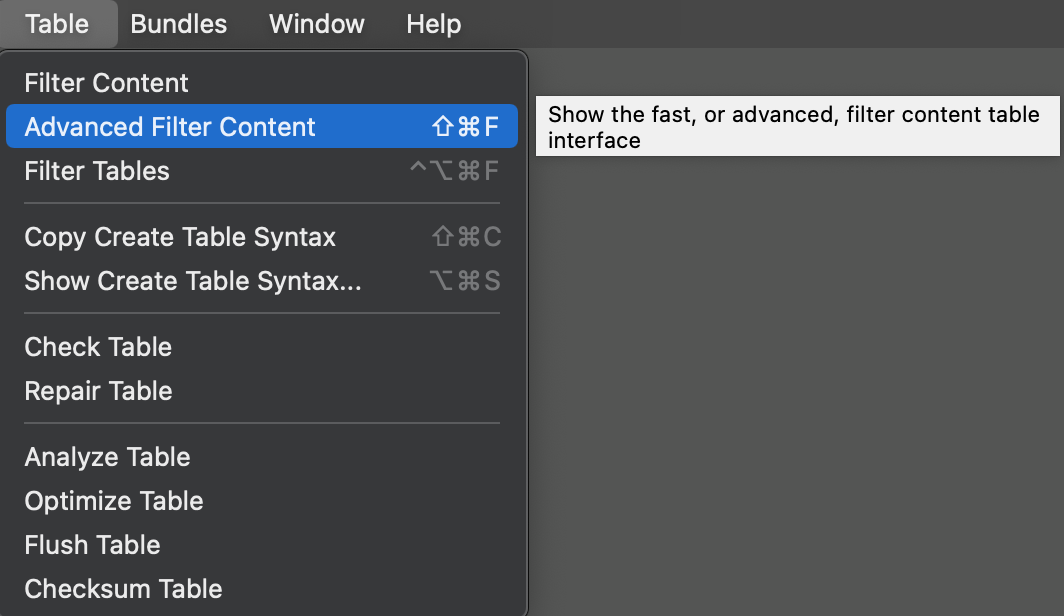Viewport: 1064px width, 616px height.
Task: Open the Help menu
Action: [434, 24]
